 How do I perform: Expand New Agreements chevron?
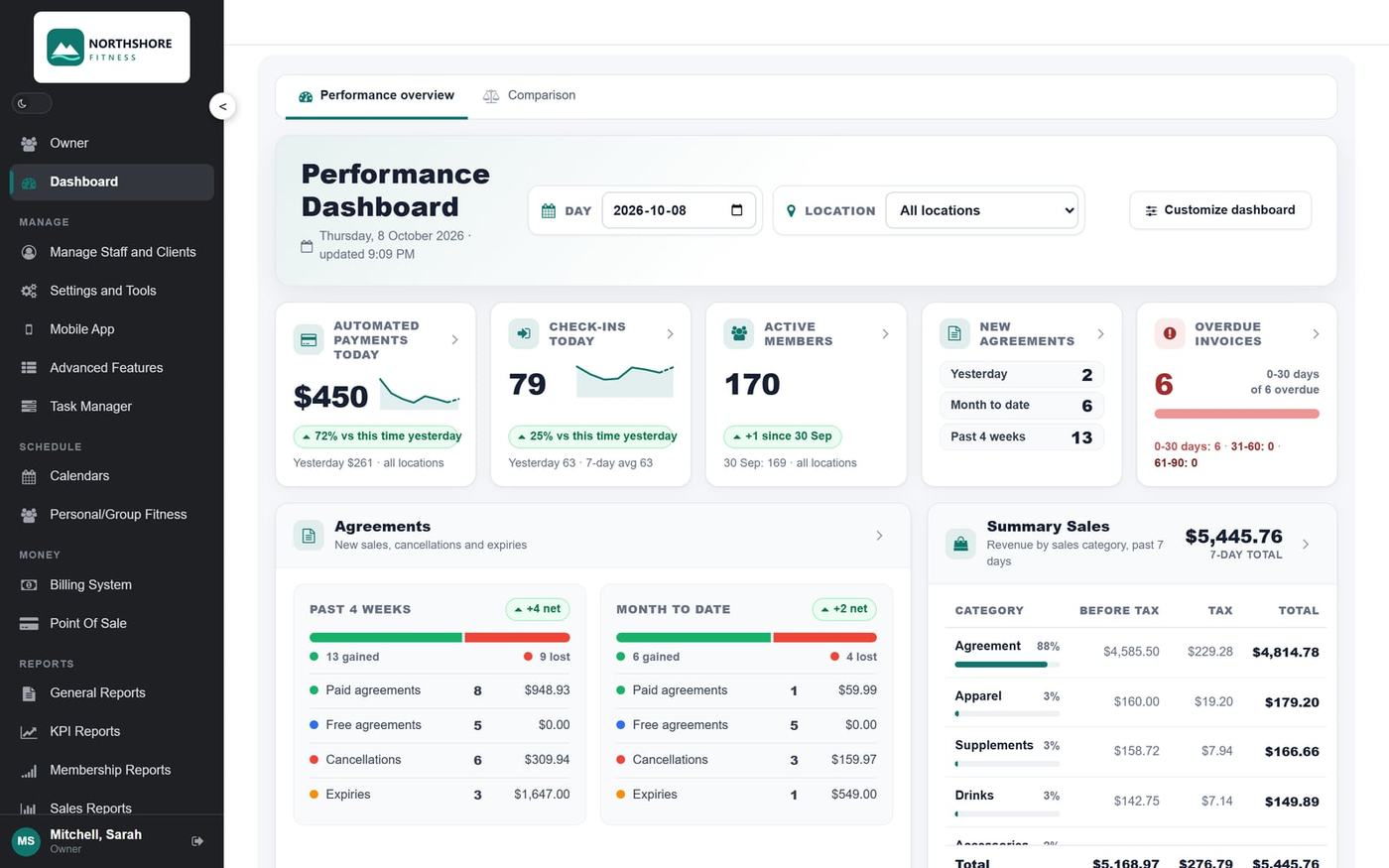click(1100, 334)
